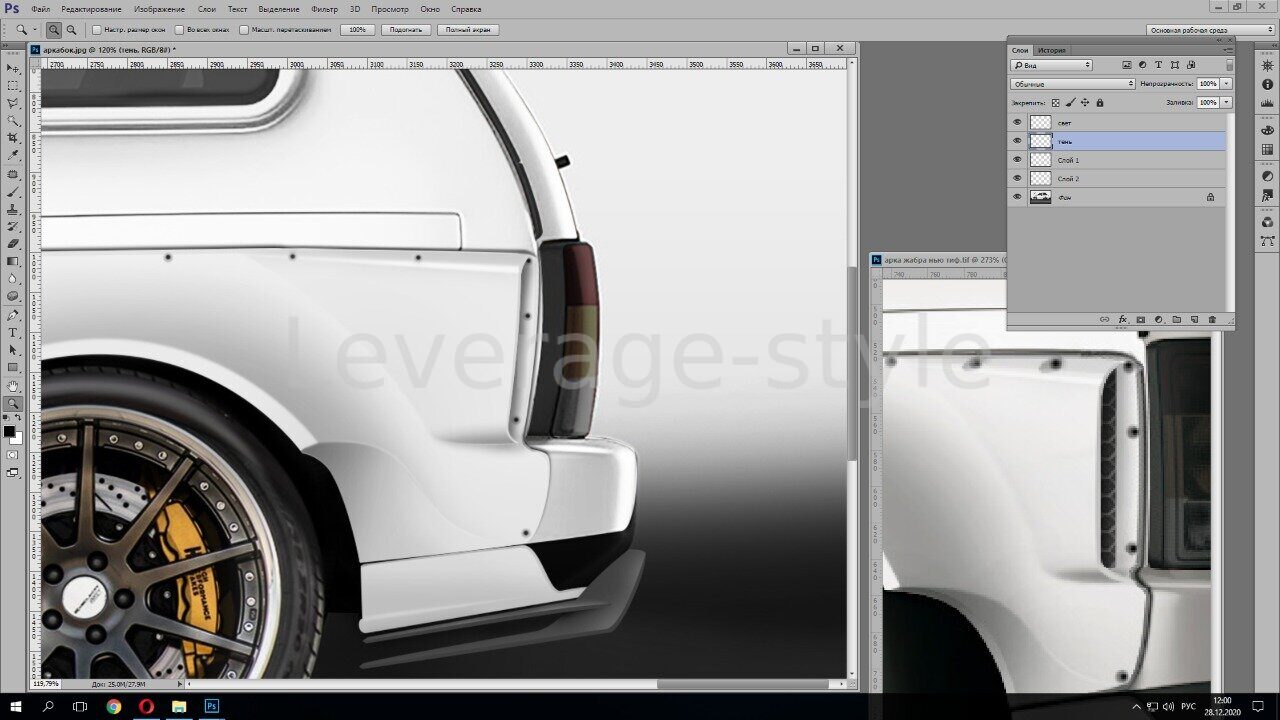Create a new group with folder icon
The image size is (1280, 720).
(x=1176, y=320)
